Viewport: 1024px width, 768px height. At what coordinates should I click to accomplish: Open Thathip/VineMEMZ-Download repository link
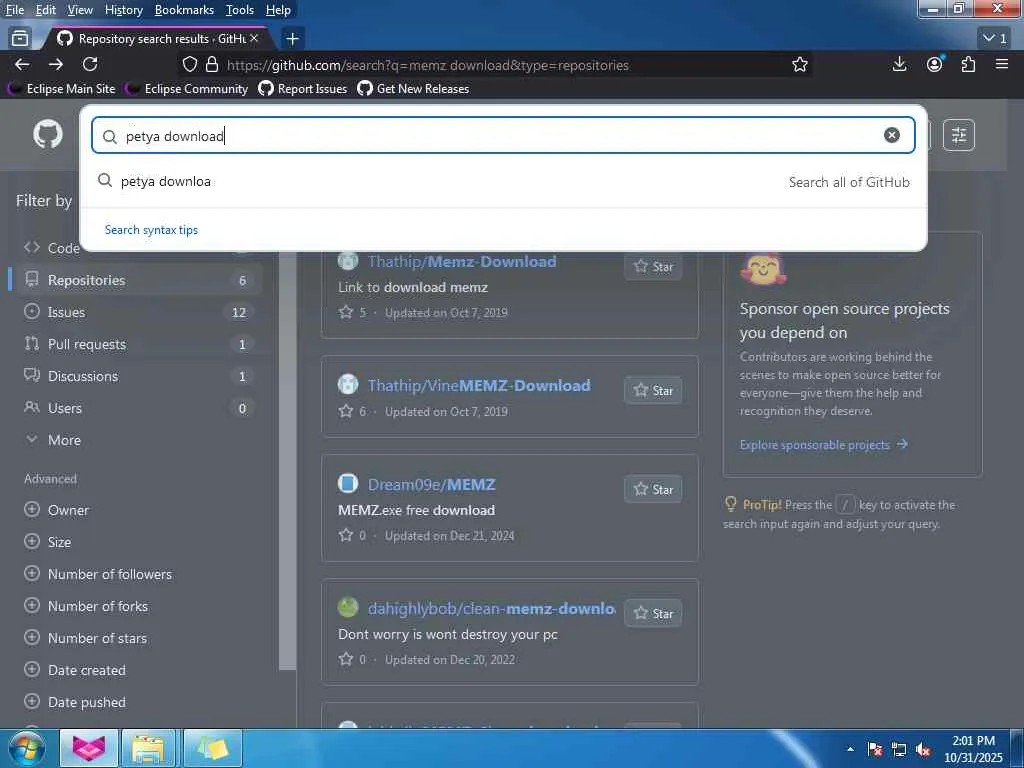479,385
